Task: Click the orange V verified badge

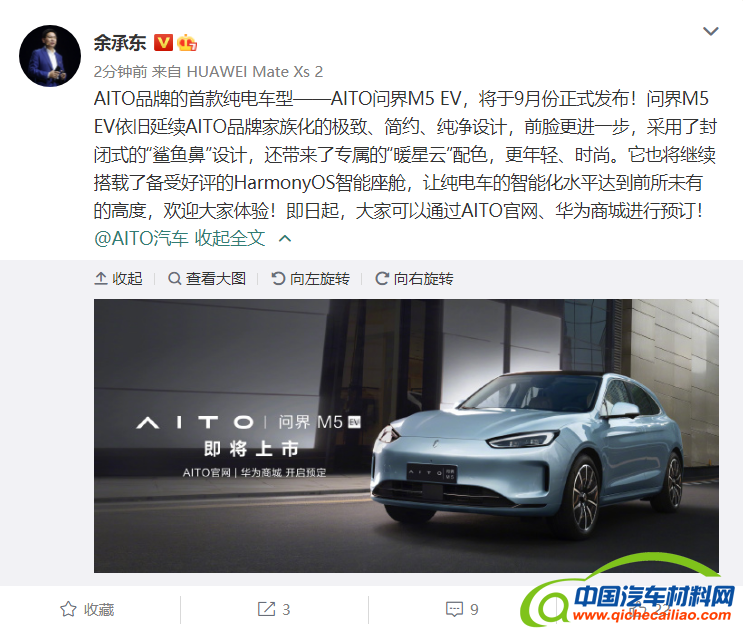Action: tap(163, 43)
